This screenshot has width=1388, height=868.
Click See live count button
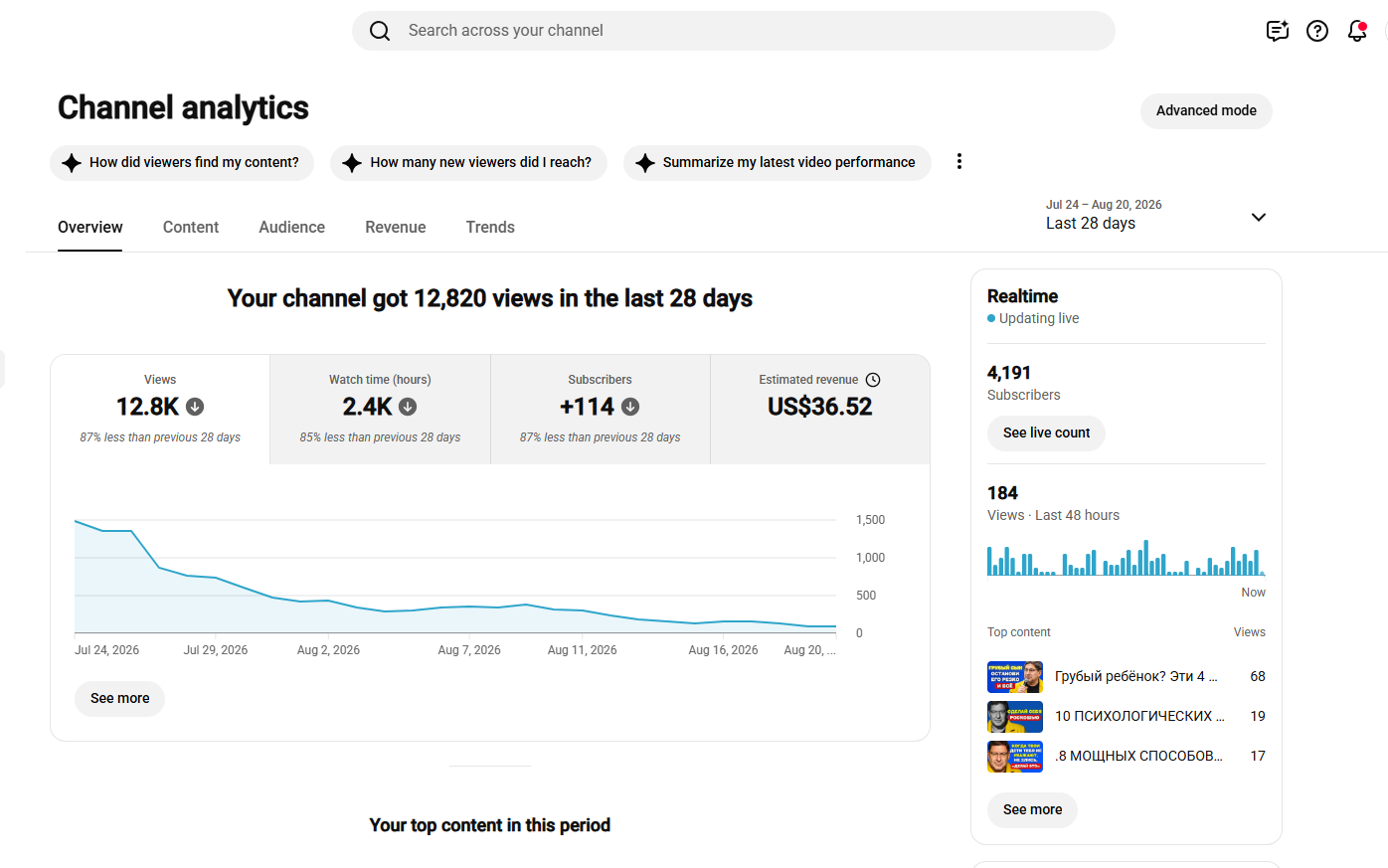[x=1046, y=434]
